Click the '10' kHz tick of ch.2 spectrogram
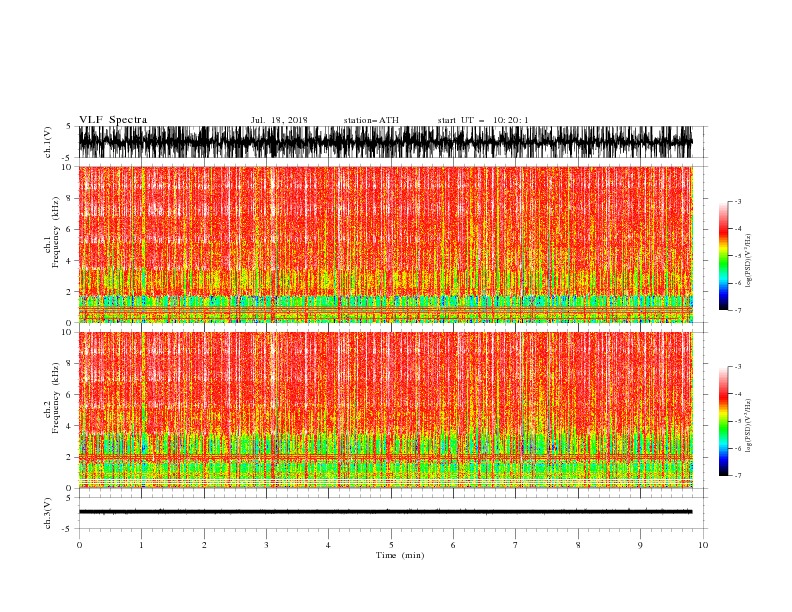Viewport: 792px width, 612px height. pos(68,332)
